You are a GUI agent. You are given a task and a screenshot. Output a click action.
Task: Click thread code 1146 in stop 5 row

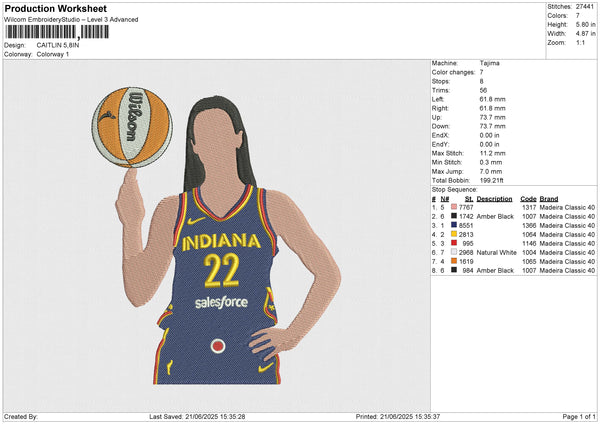pyautogui.click(x=529, y=243)
